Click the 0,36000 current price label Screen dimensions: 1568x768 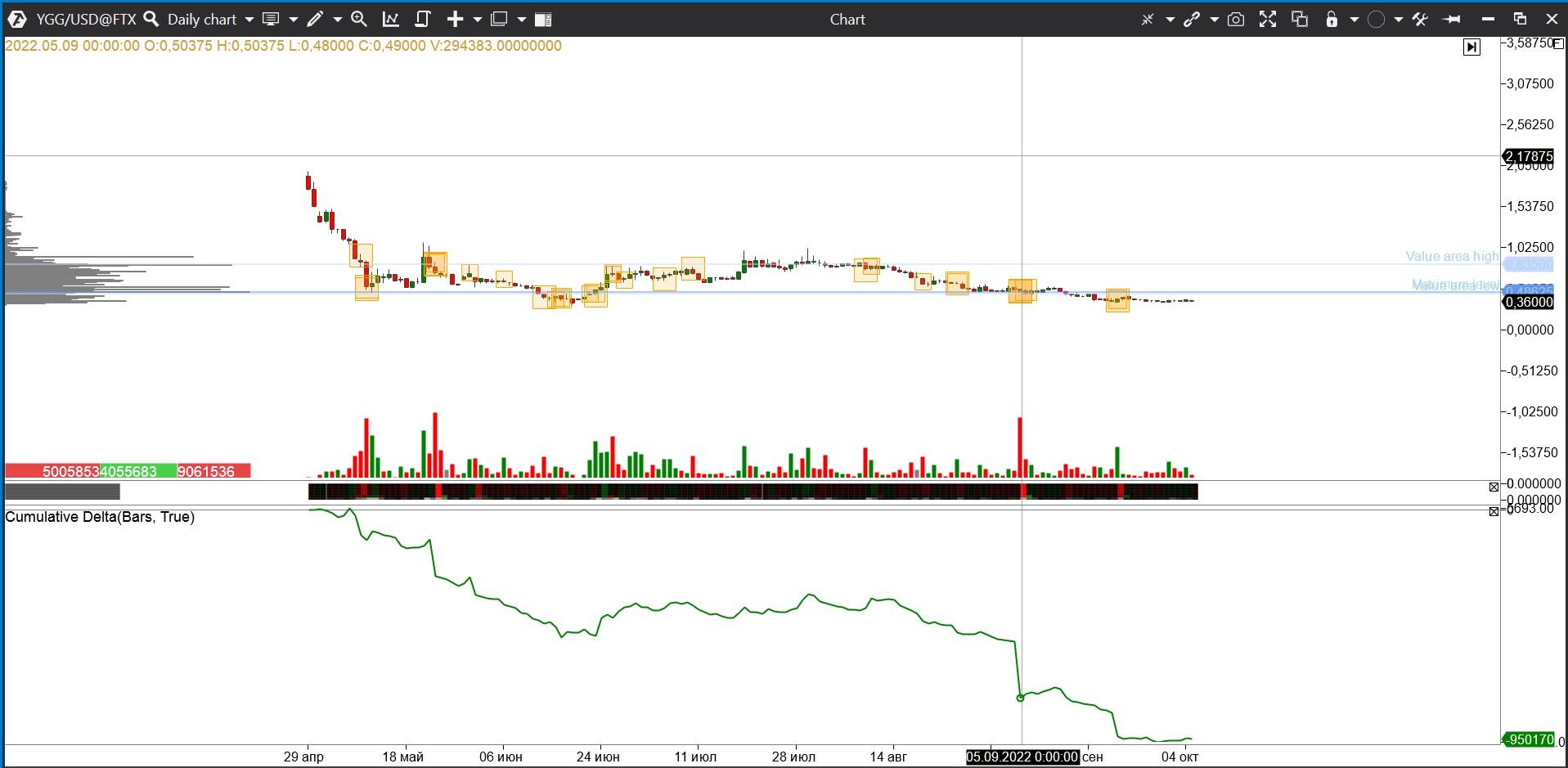(x=1529, y=302)
